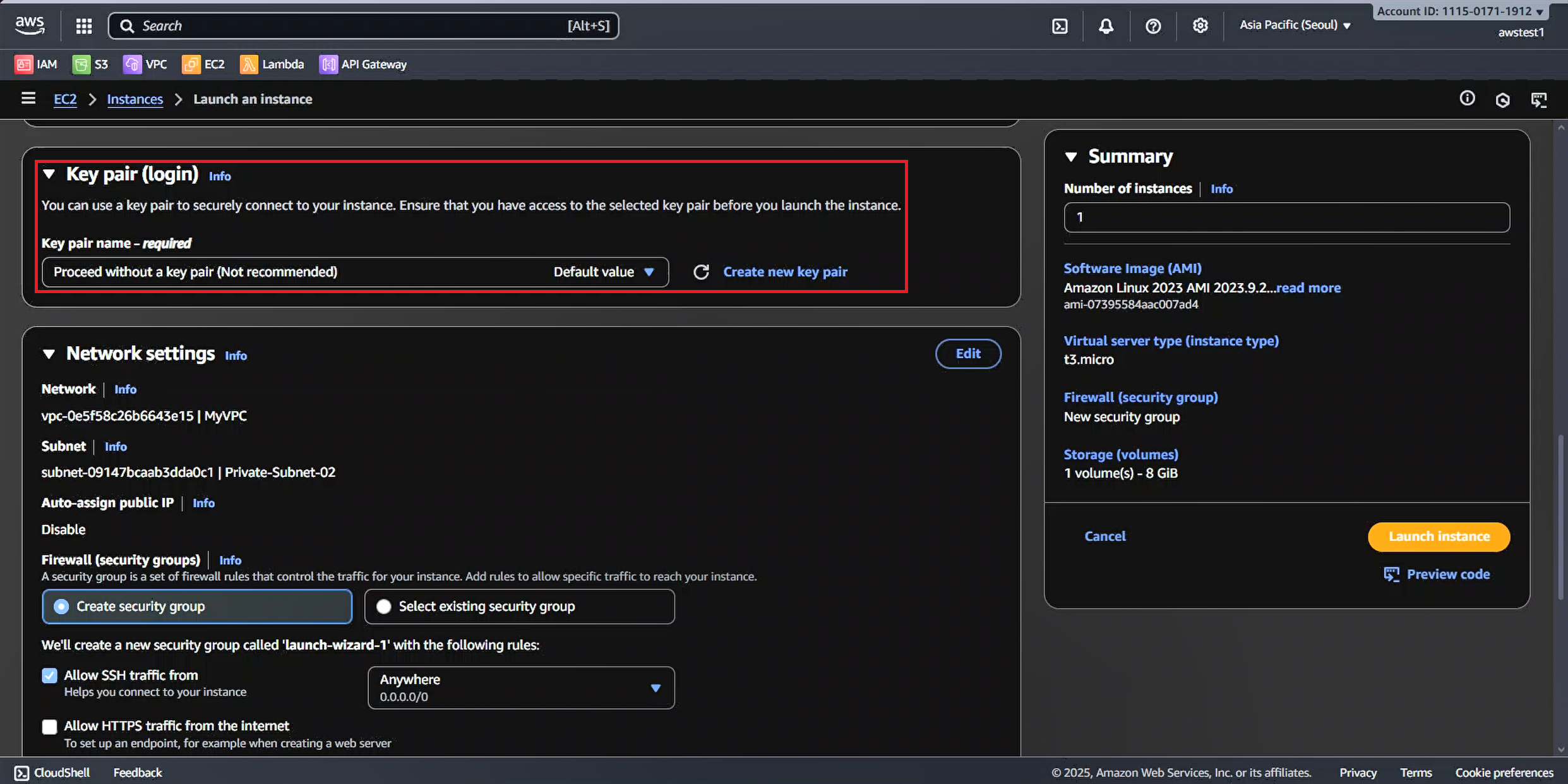Open the Asia Pacific (Seoul) region menu
Screen dimensions: 1568x784
point(1295,25)
